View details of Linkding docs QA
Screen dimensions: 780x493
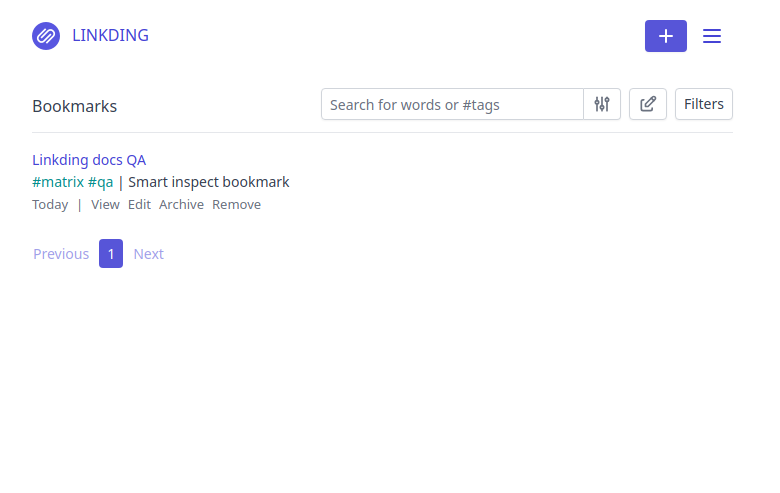[x=105, y=204]
